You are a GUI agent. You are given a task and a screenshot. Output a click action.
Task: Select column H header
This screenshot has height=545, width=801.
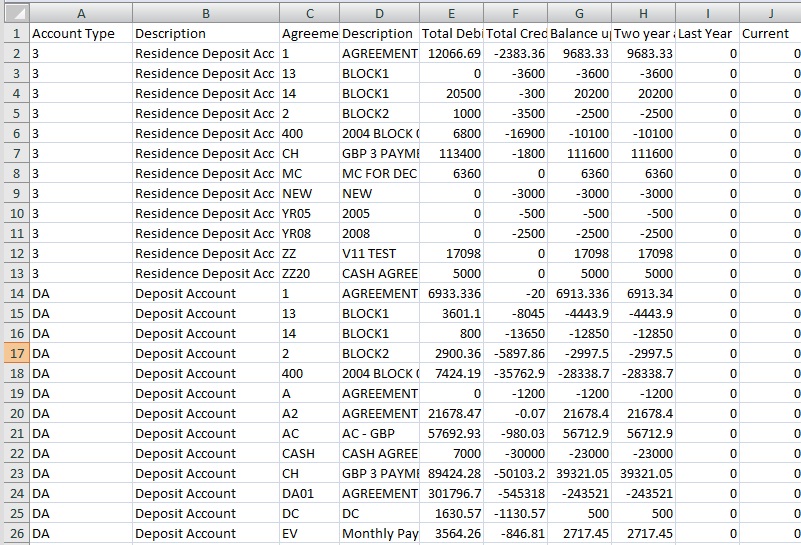643,14
